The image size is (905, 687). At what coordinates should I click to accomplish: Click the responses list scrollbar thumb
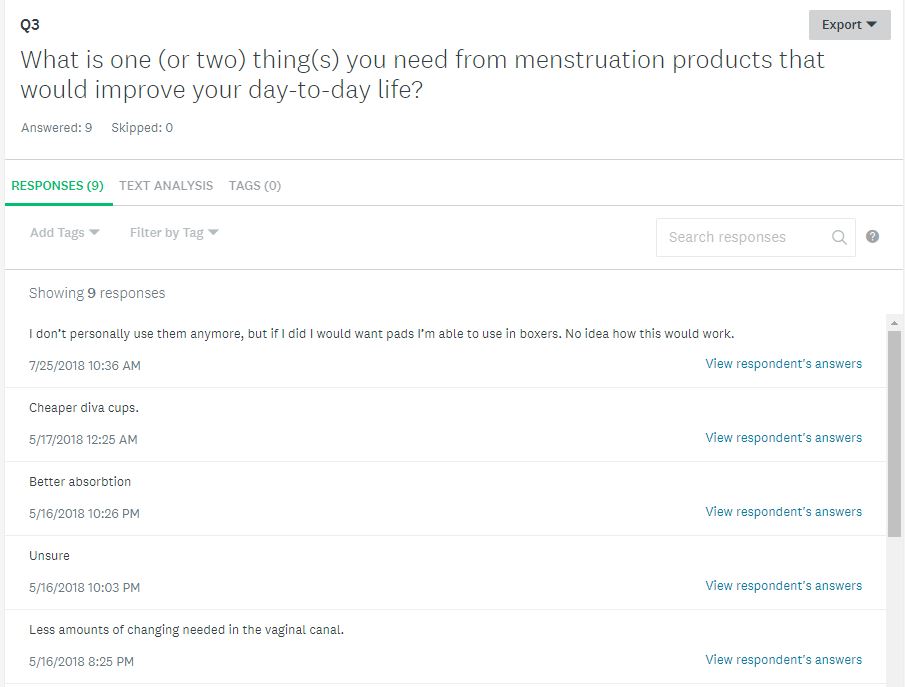click(894, 434)
